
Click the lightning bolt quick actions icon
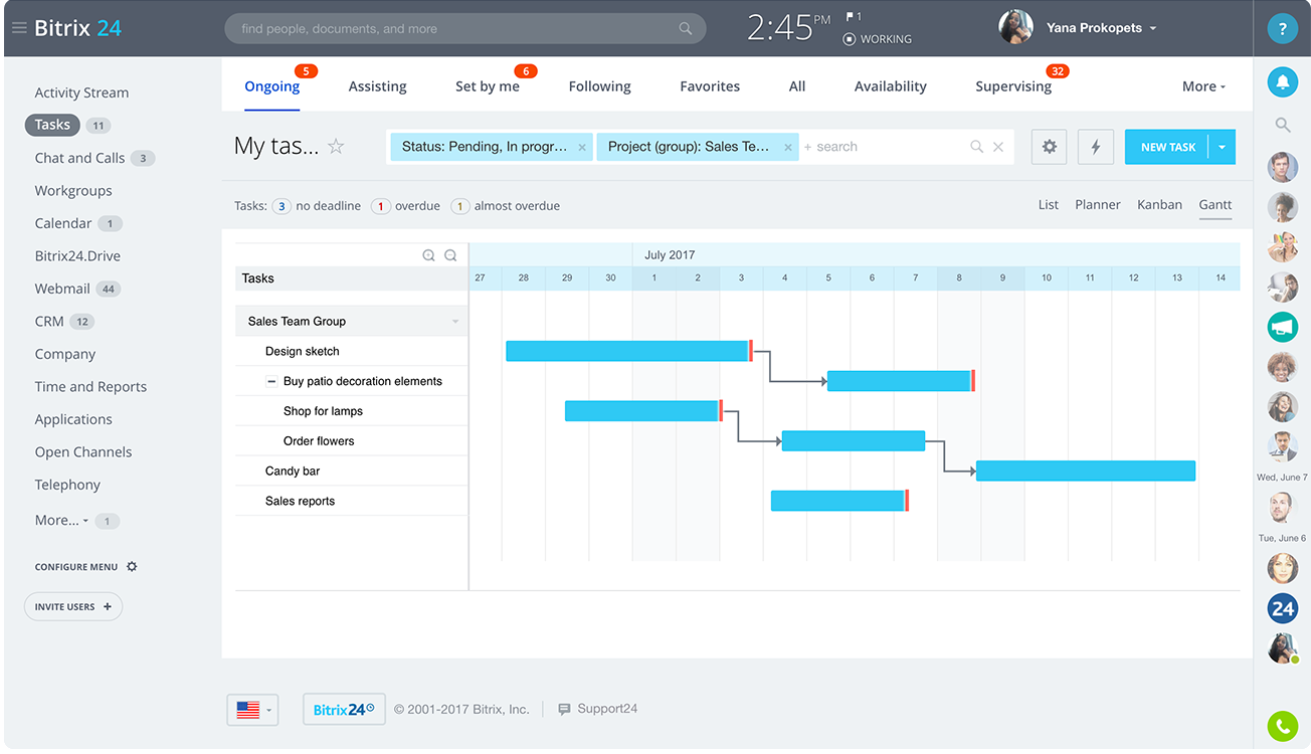(x=1095, y=146)
